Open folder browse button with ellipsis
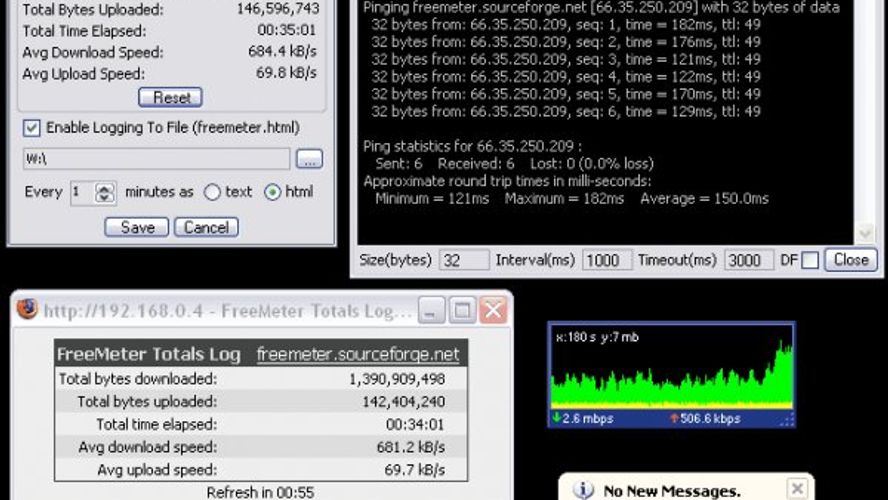The image size is (888, 500). click(x=310, y=159)
